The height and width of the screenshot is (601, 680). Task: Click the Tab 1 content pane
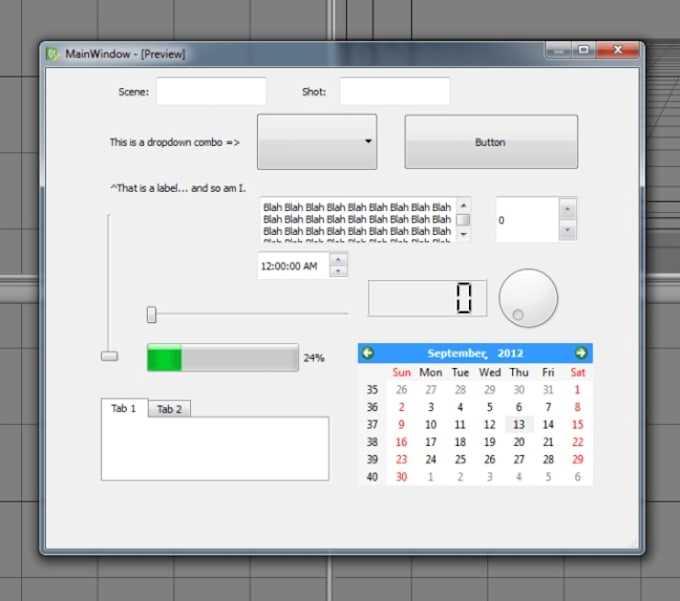coord(215,448)
